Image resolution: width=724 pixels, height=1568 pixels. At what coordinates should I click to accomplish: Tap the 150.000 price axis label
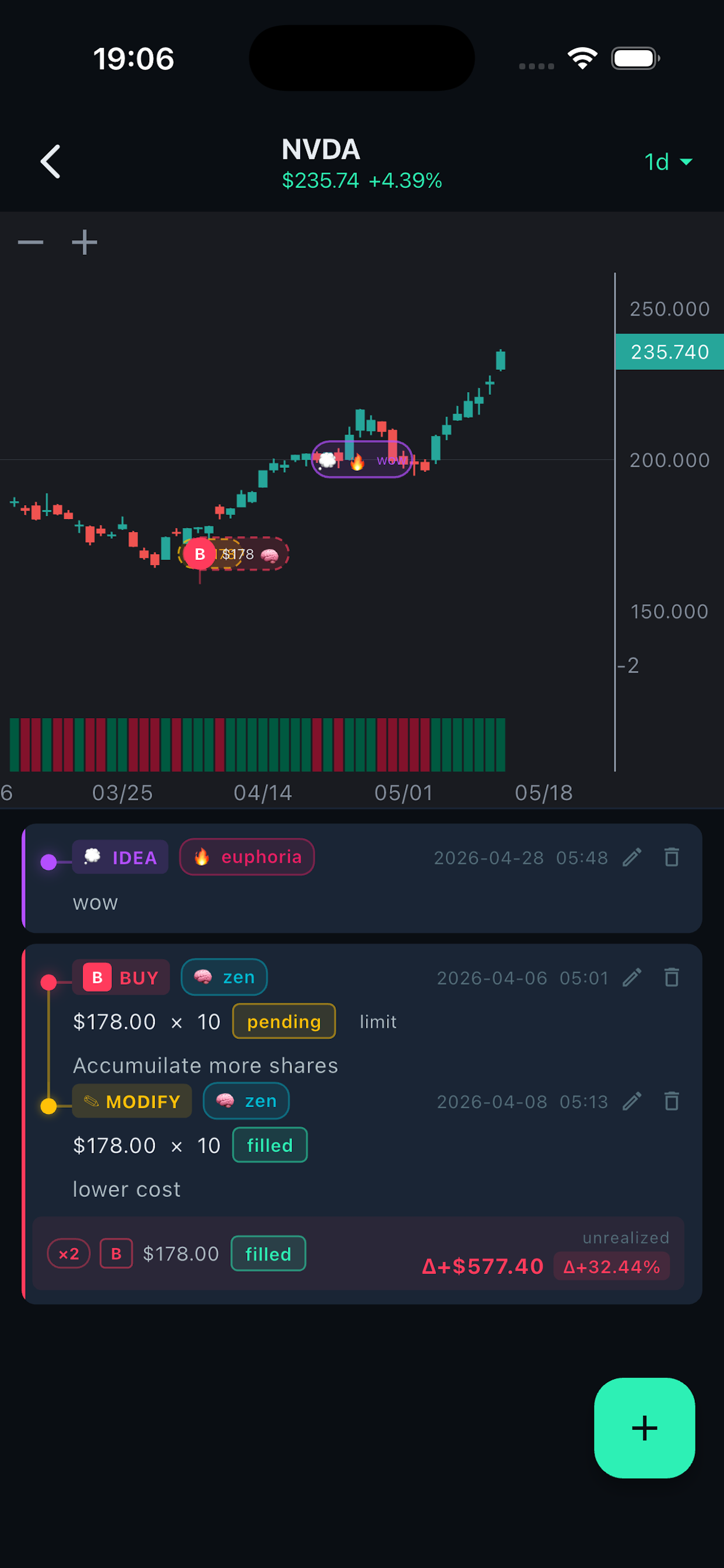point(669,612)
